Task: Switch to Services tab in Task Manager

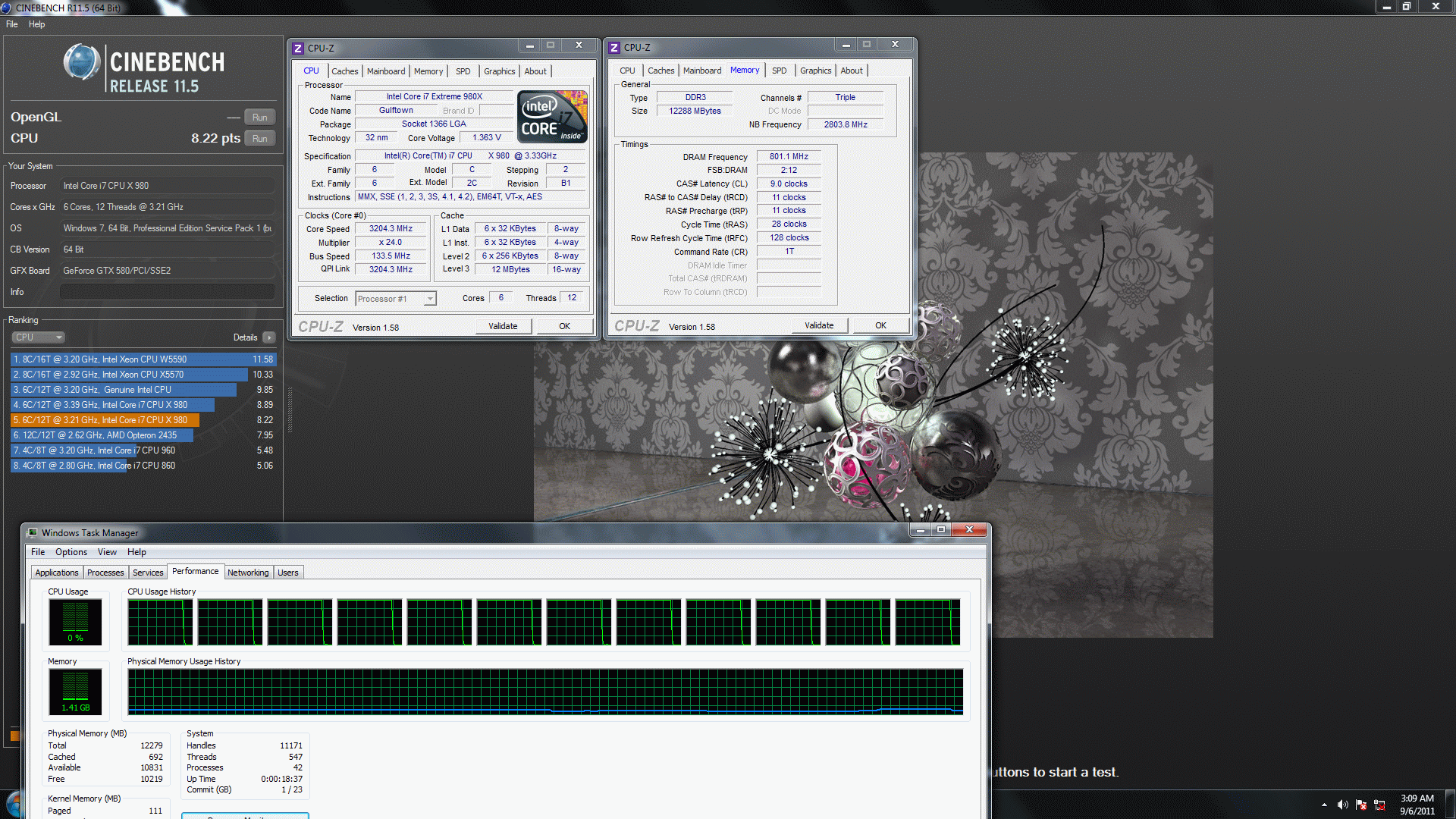Action: click(x=148, y=573)
